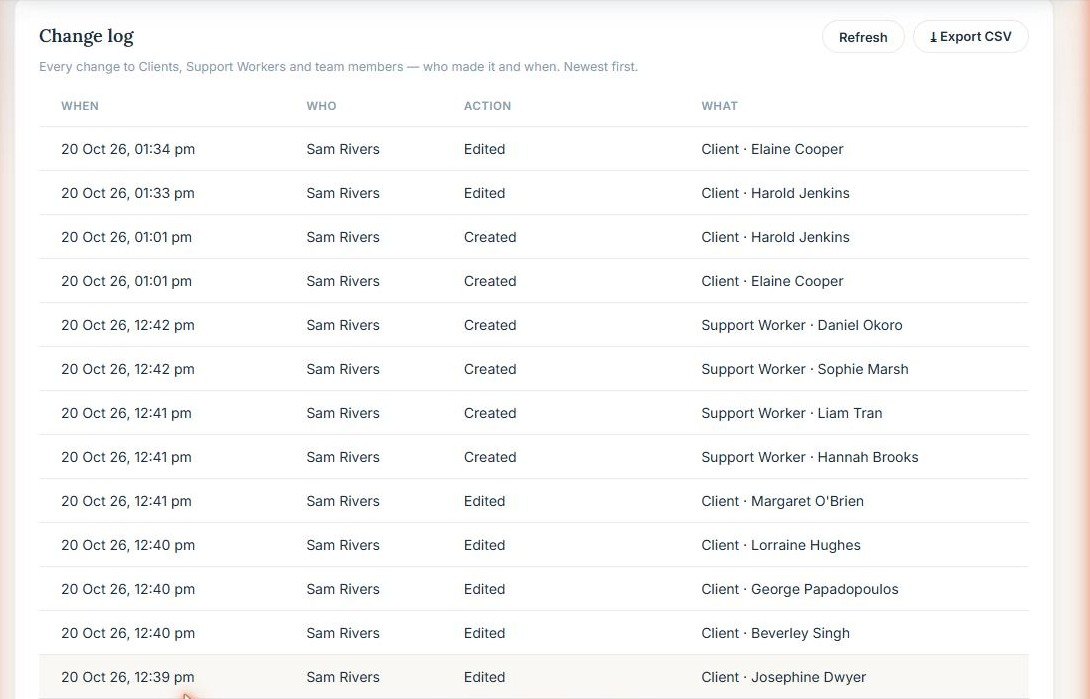This screenshot has height=699, width=1090.
Task: Click the timestamp 20 Oct 26, 12:39 pm
Action: [128, 677]
